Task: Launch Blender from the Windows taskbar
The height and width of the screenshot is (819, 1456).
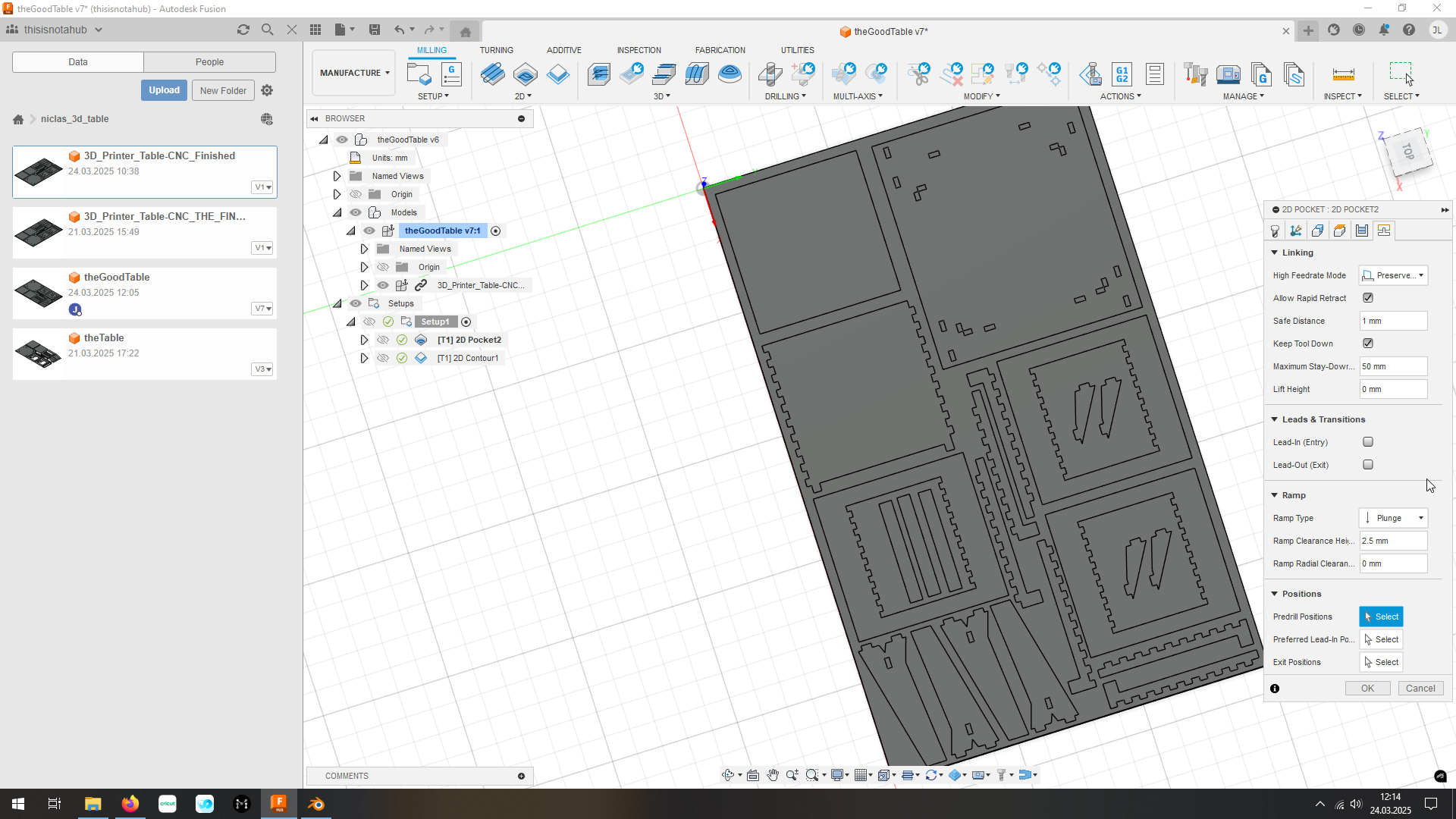Action: tap(316, 804)
